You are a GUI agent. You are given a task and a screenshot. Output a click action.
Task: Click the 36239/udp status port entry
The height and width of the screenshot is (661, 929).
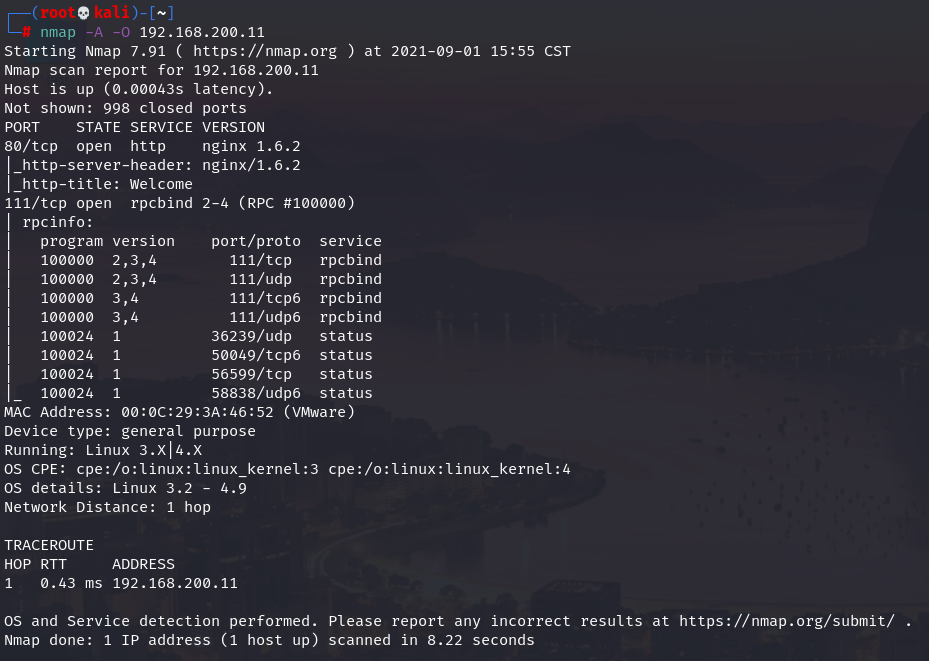251,336
